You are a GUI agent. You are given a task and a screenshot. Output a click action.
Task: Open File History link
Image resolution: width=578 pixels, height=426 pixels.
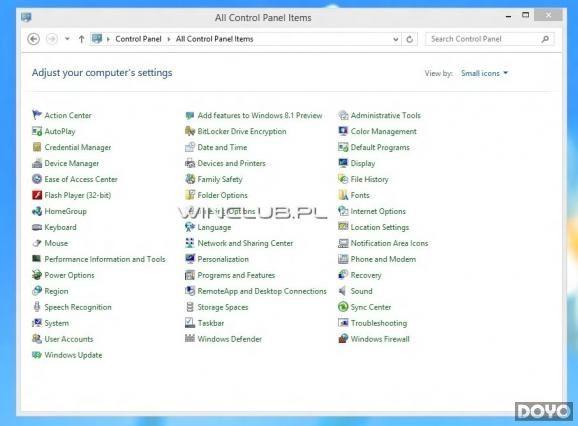coord(369,179)
